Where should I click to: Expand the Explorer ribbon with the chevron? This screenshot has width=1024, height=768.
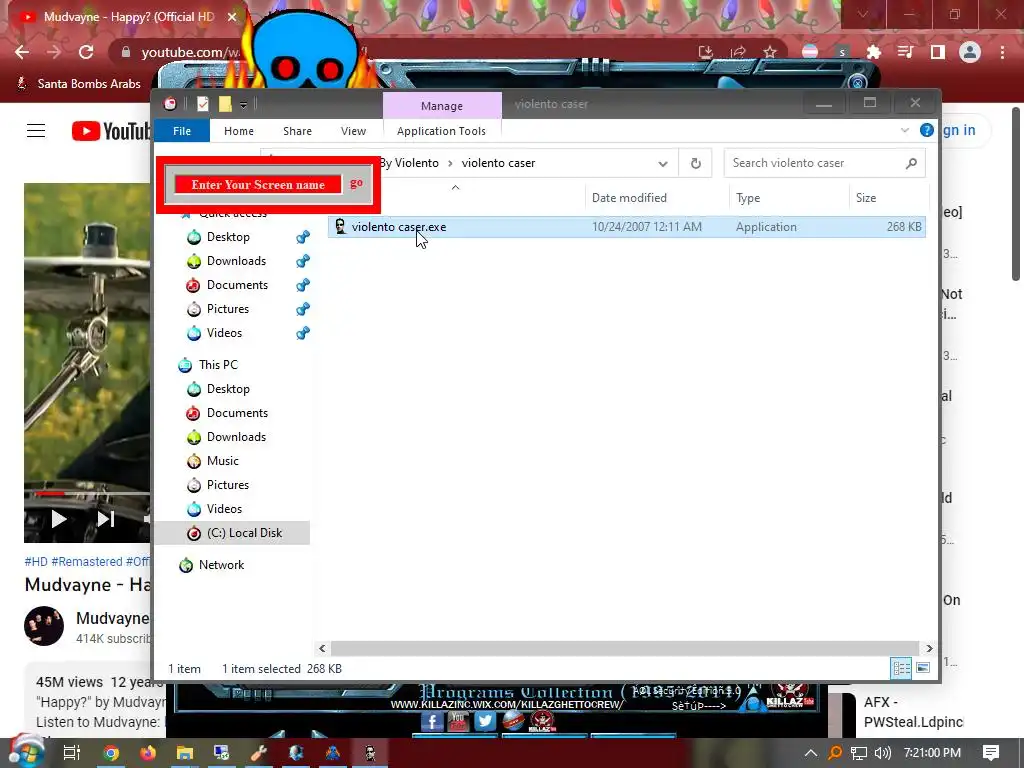tap(904, 130)
